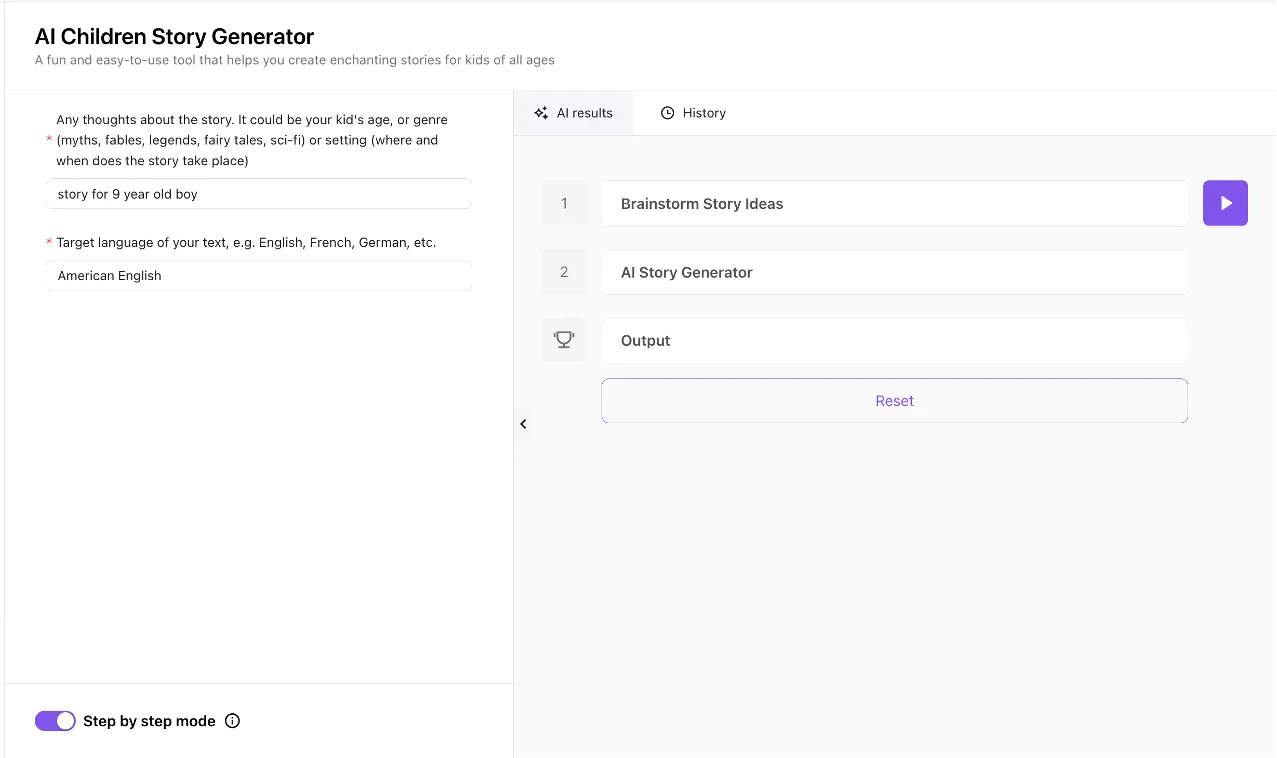Click the sparkle icon on AI results tab

tap(541, 113)
